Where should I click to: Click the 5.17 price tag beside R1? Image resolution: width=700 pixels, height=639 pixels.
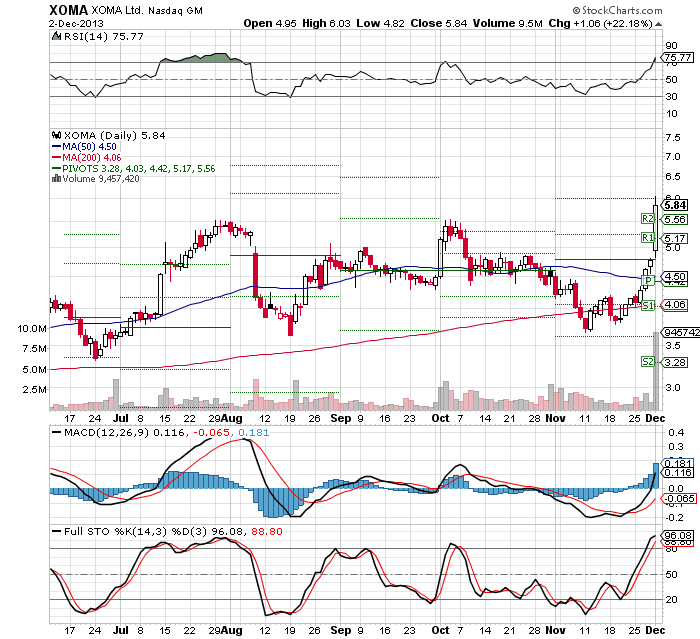[x=675, y=238]
